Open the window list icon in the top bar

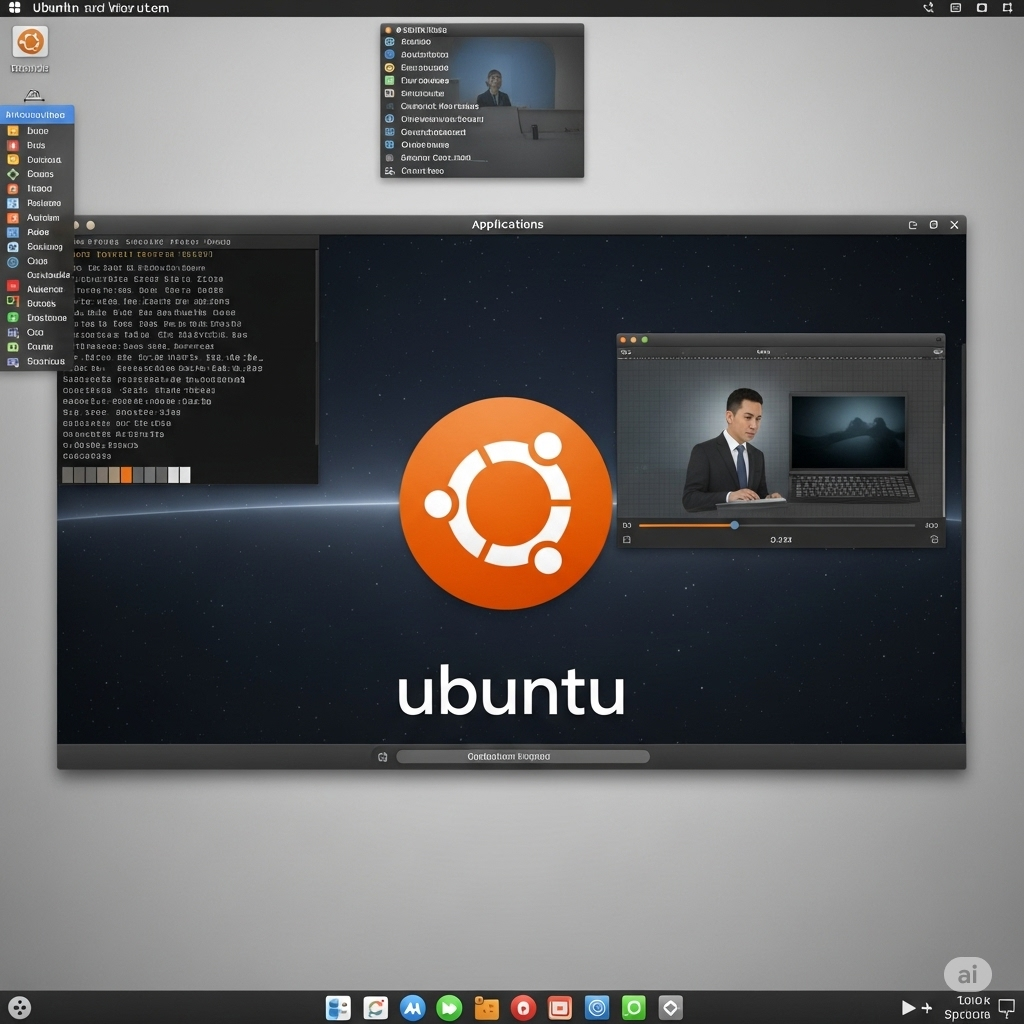[x=955, y=8]
